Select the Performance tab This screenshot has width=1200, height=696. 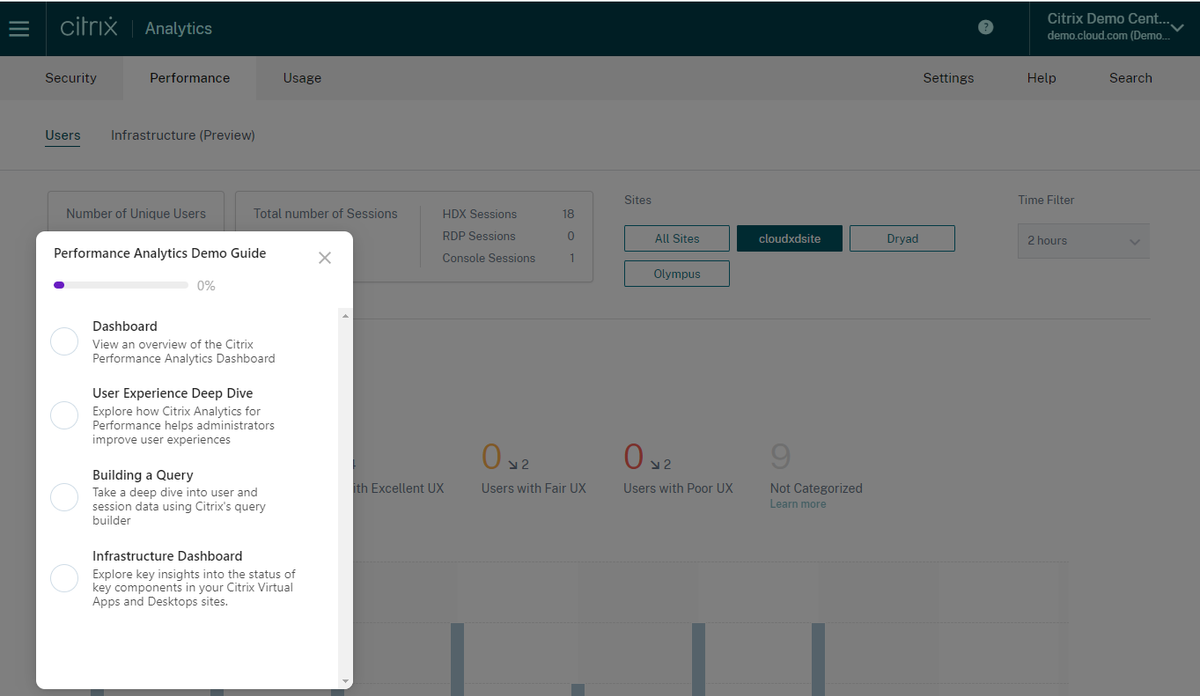point(190,78)
